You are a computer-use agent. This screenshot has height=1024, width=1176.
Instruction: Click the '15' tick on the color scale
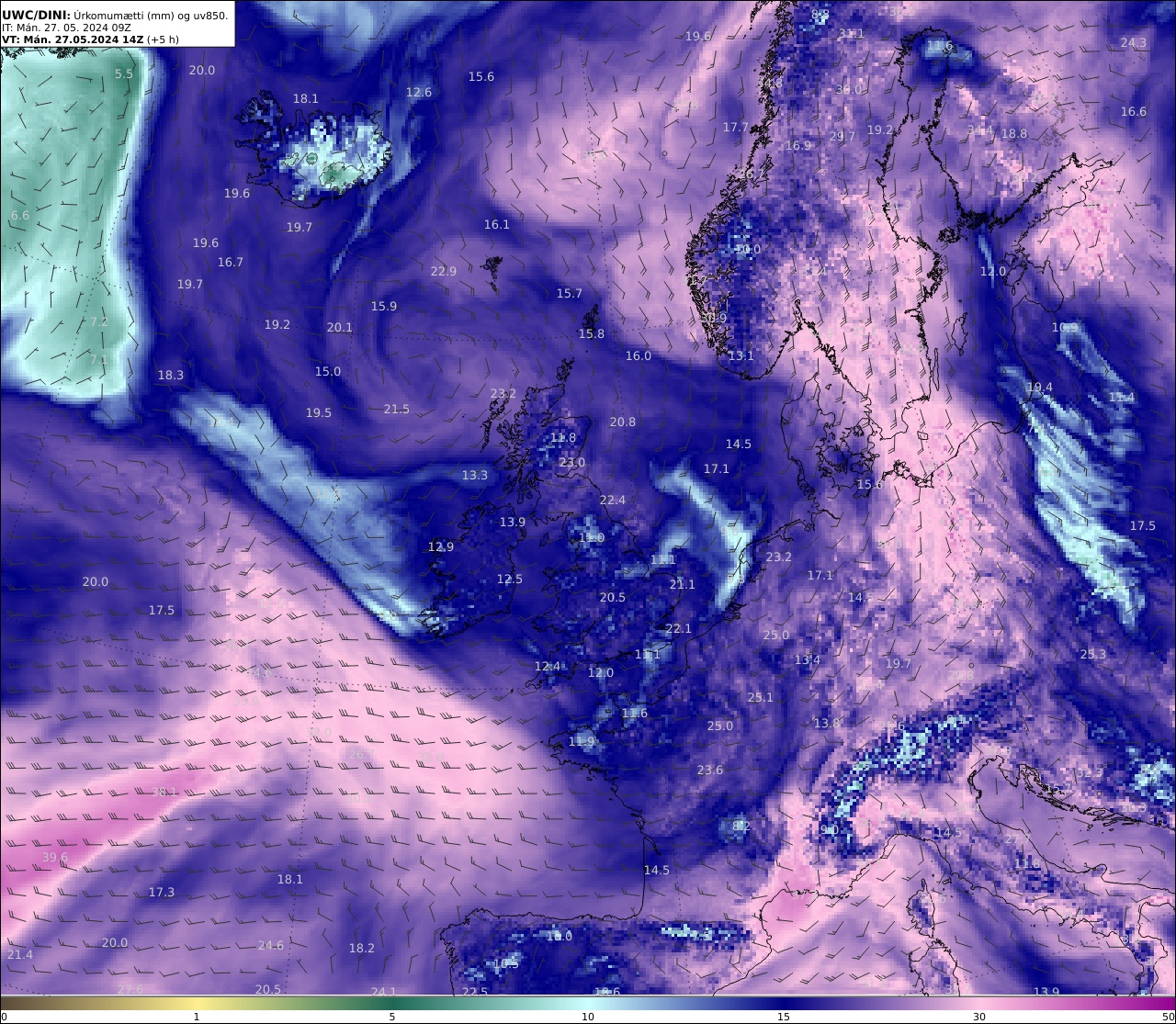784,1017
